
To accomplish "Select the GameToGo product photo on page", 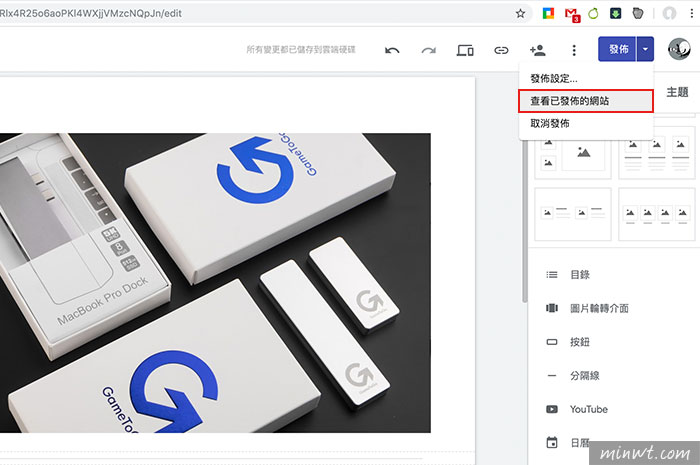I will pos(215,283).
